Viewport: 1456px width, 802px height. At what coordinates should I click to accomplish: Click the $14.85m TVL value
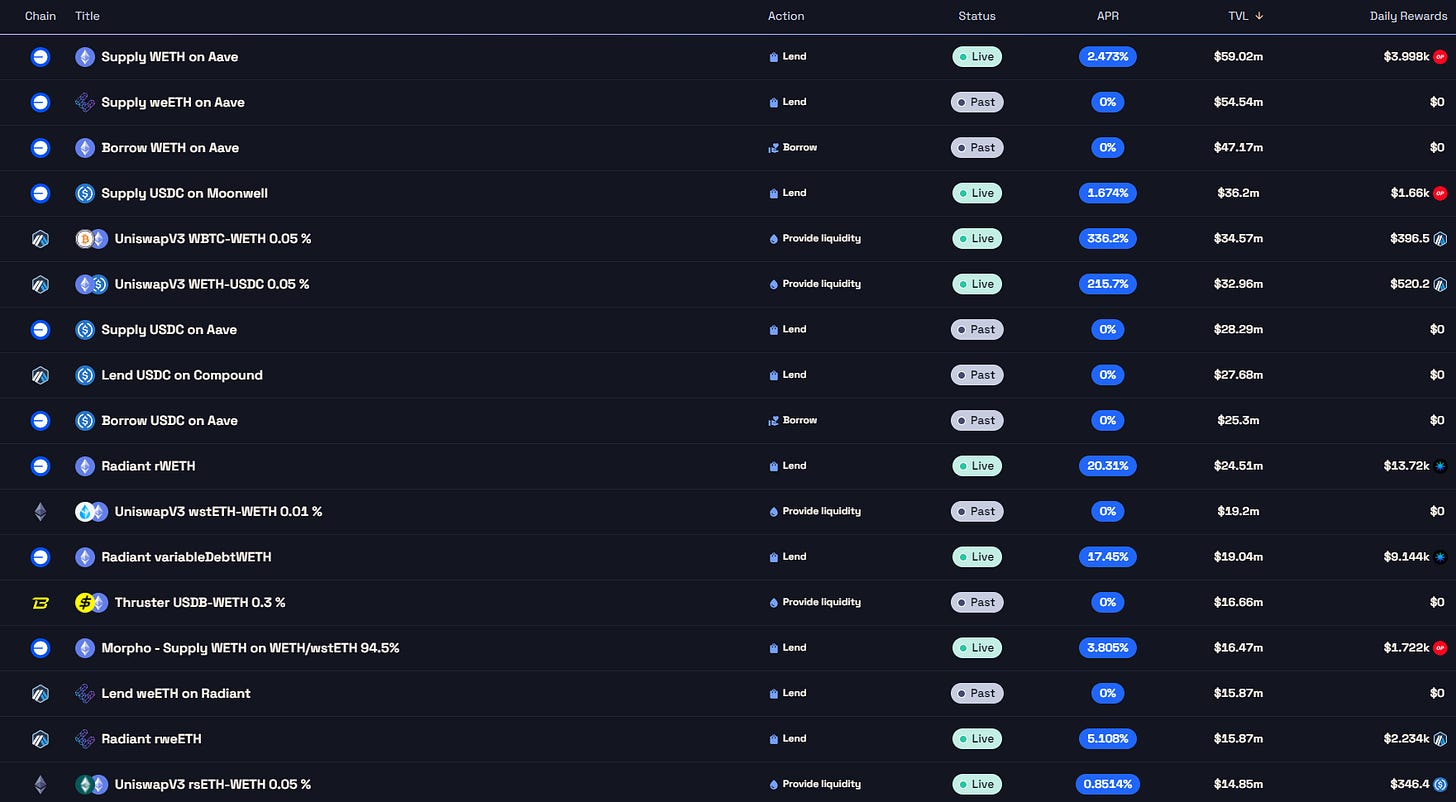pos(1238,785)
